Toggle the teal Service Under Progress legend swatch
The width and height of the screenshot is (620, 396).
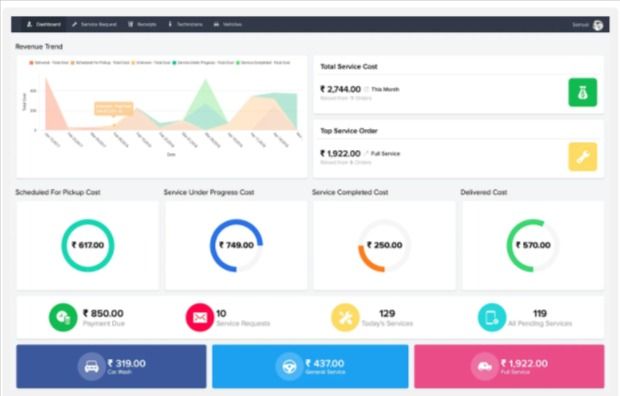tap(174, 63)
